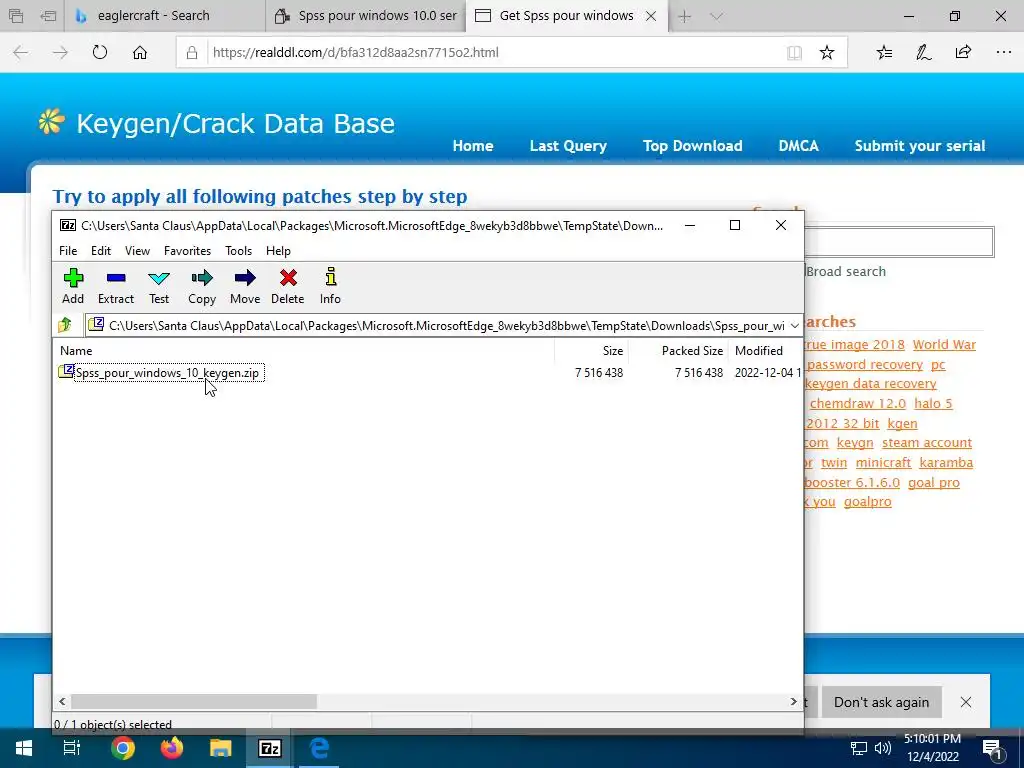Click the website search input field
Screen dimensions: 1024x768
[x=899, y=242]
